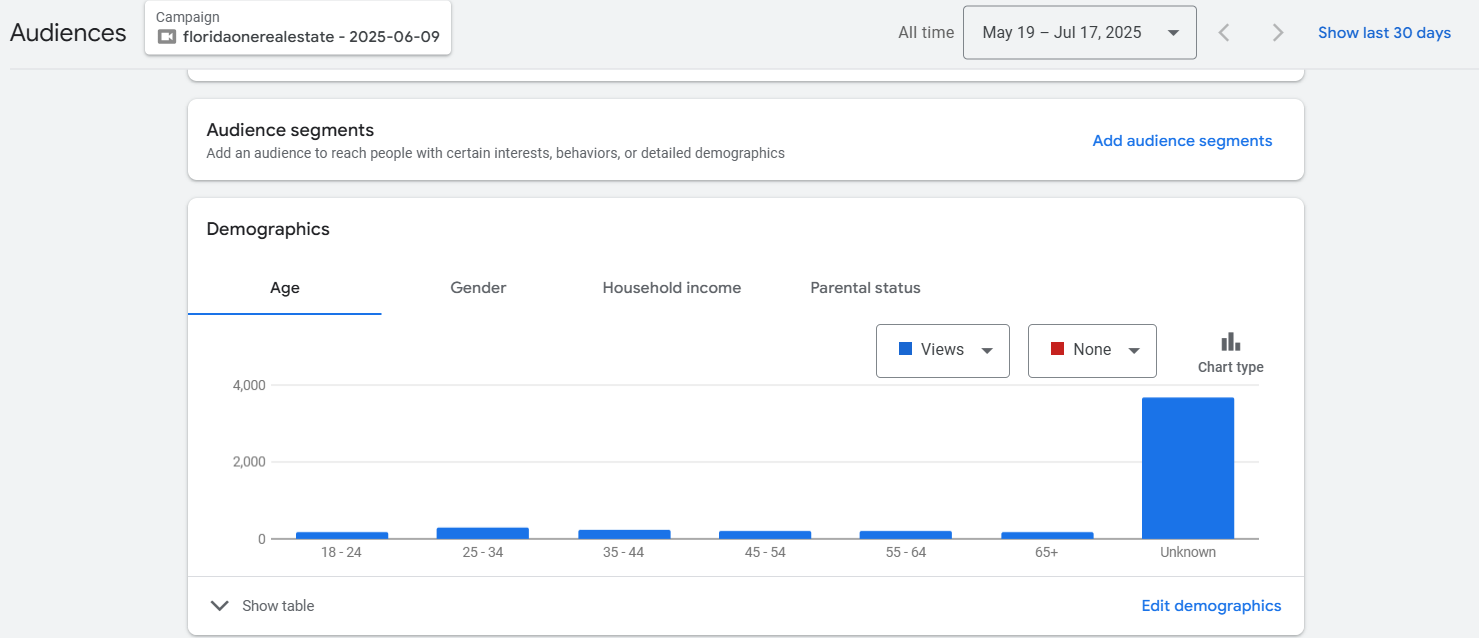1479x638 pixels.
Task: Click the red None color swatch
Action: 1057,349
